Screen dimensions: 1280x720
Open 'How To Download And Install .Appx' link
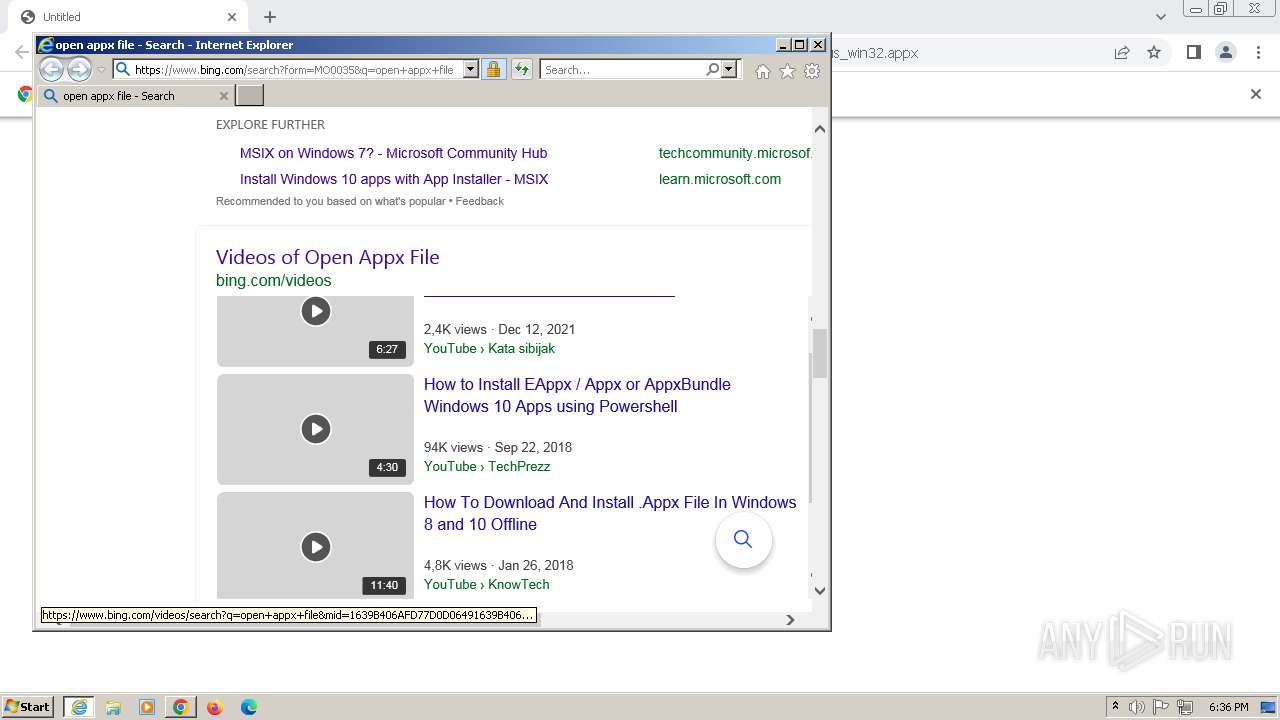click(610, 513)
